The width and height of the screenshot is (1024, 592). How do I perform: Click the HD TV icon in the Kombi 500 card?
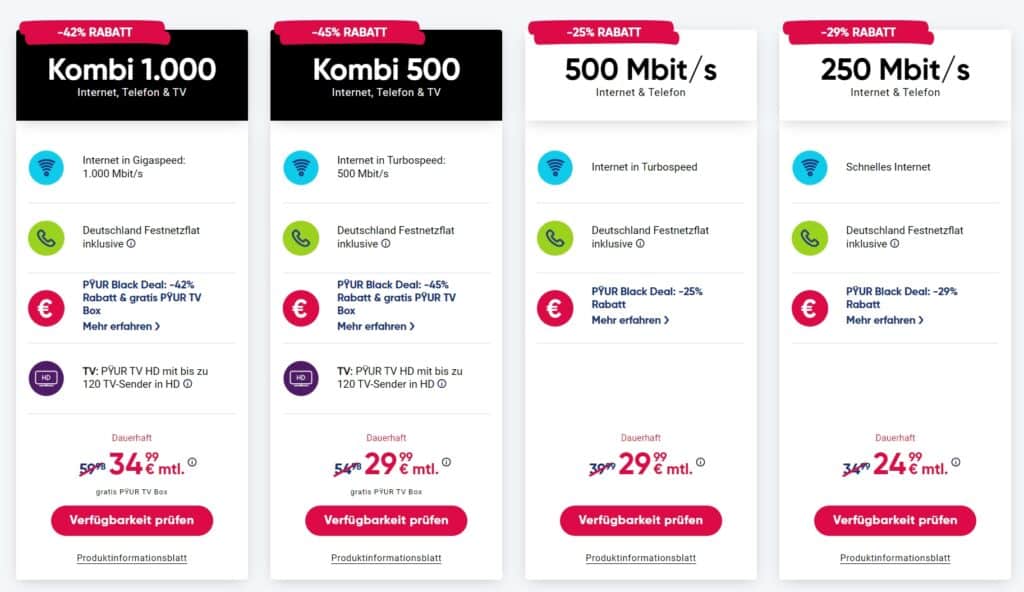click(x=301, y=379)
